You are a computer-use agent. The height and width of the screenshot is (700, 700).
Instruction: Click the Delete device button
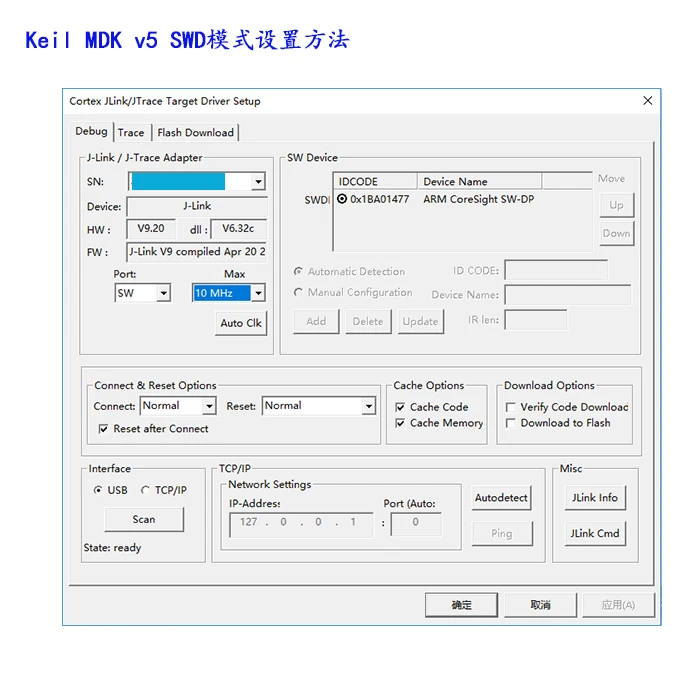pos(368,321)
